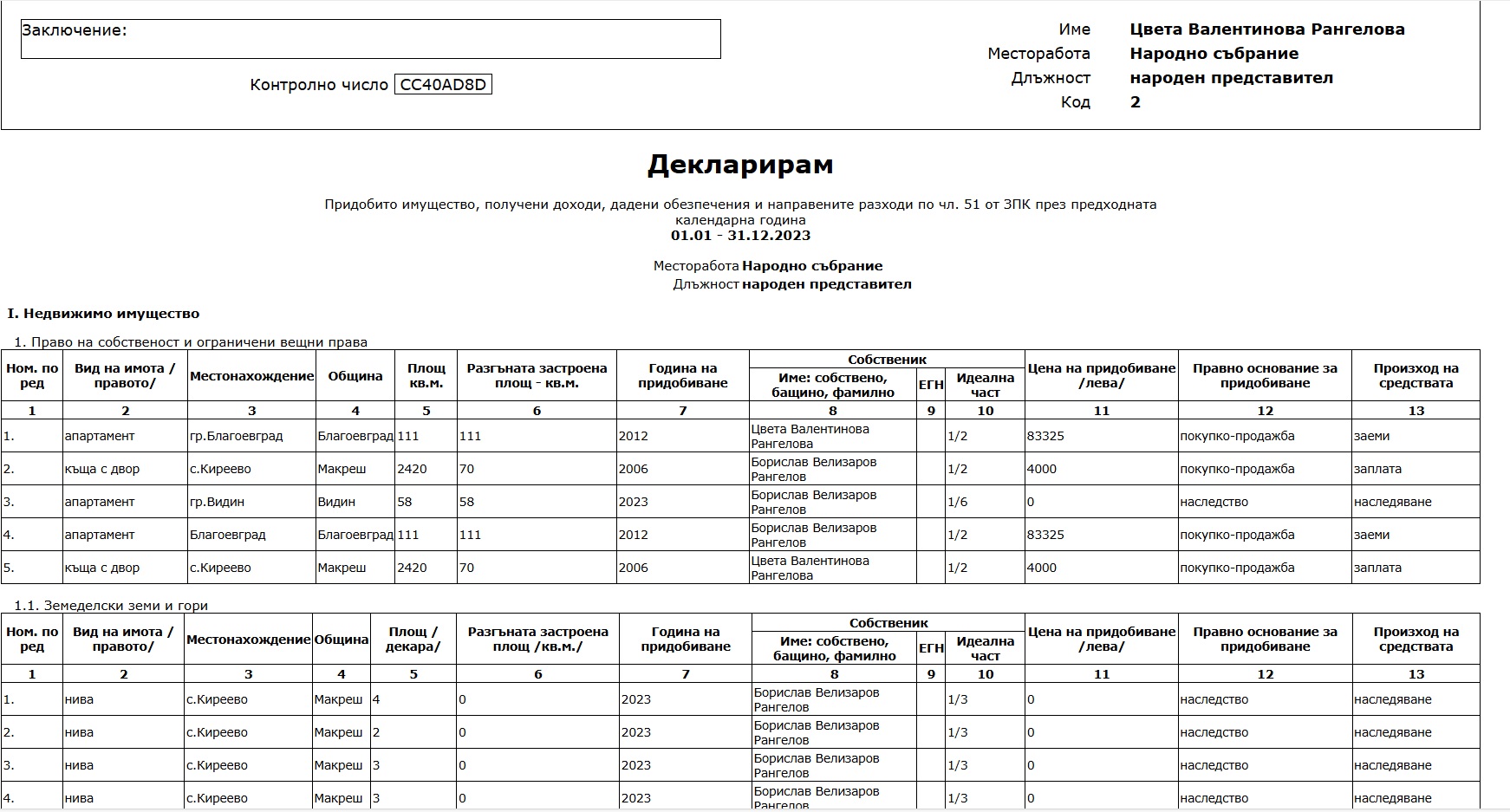The width and height of the screenshot is (1510, 812).
Task: Click наследяване in farmland row 3
Action: click(1393, 765)
